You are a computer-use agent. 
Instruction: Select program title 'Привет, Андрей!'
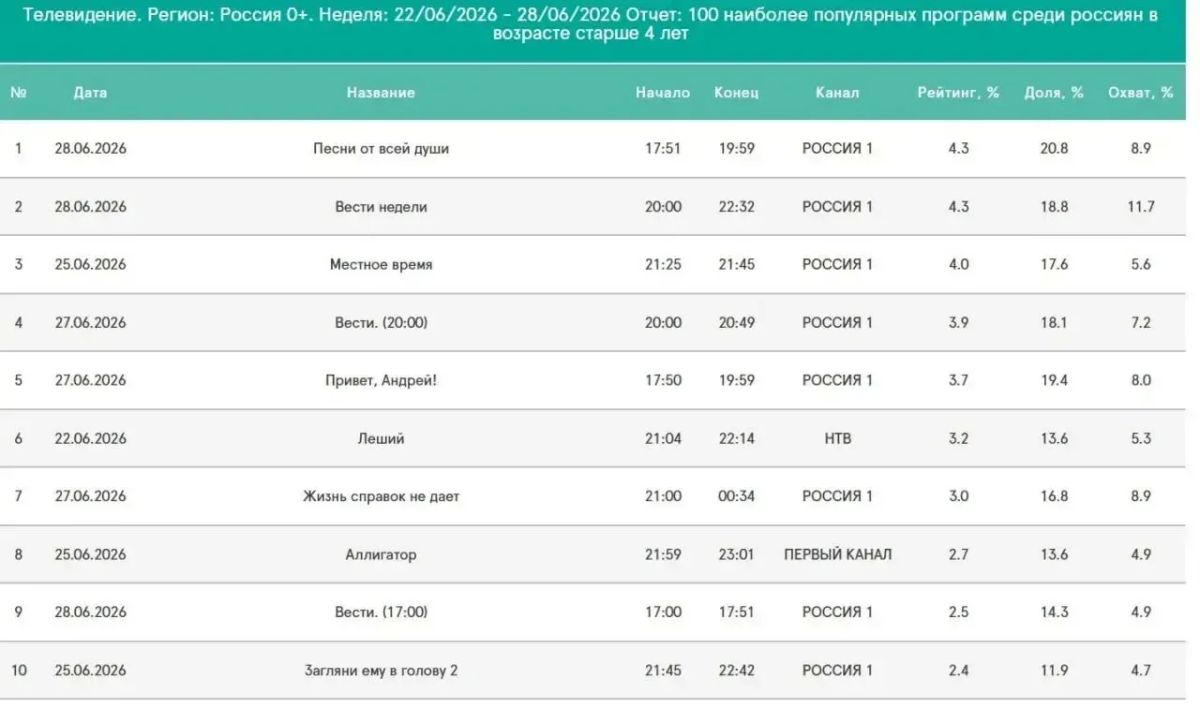point(381,380)
